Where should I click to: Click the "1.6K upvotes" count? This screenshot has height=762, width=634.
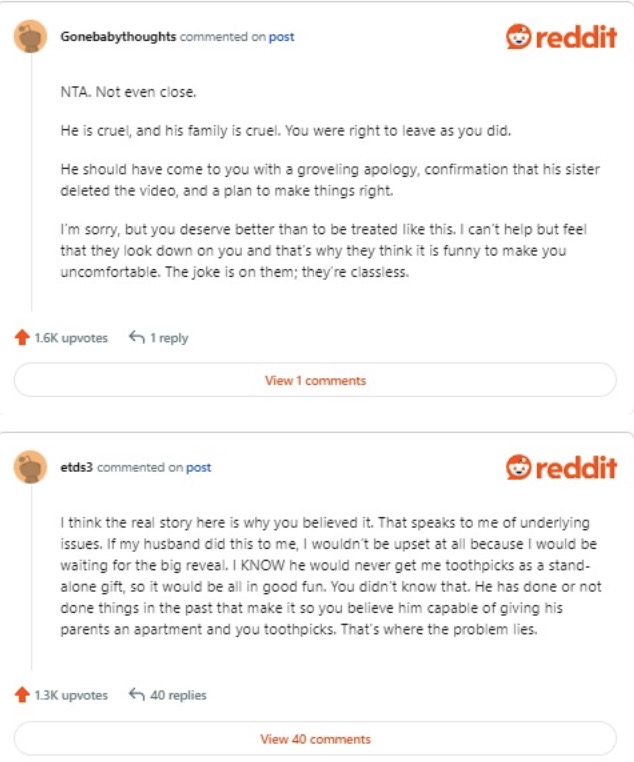click(x=70, y=338)
